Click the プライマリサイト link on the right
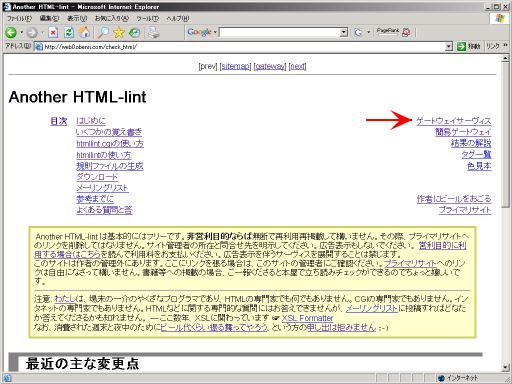 coord(465,210)
